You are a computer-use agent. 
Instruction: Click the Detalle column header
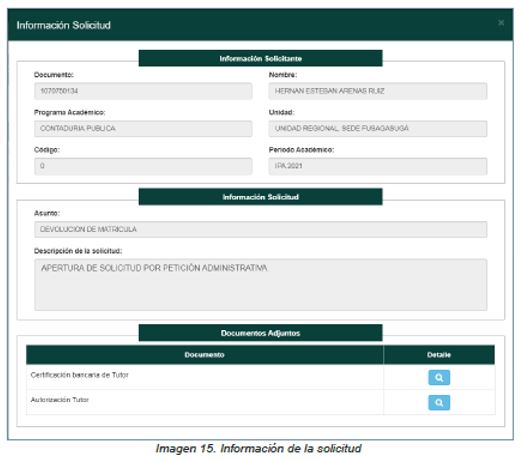tap(439, 355)
